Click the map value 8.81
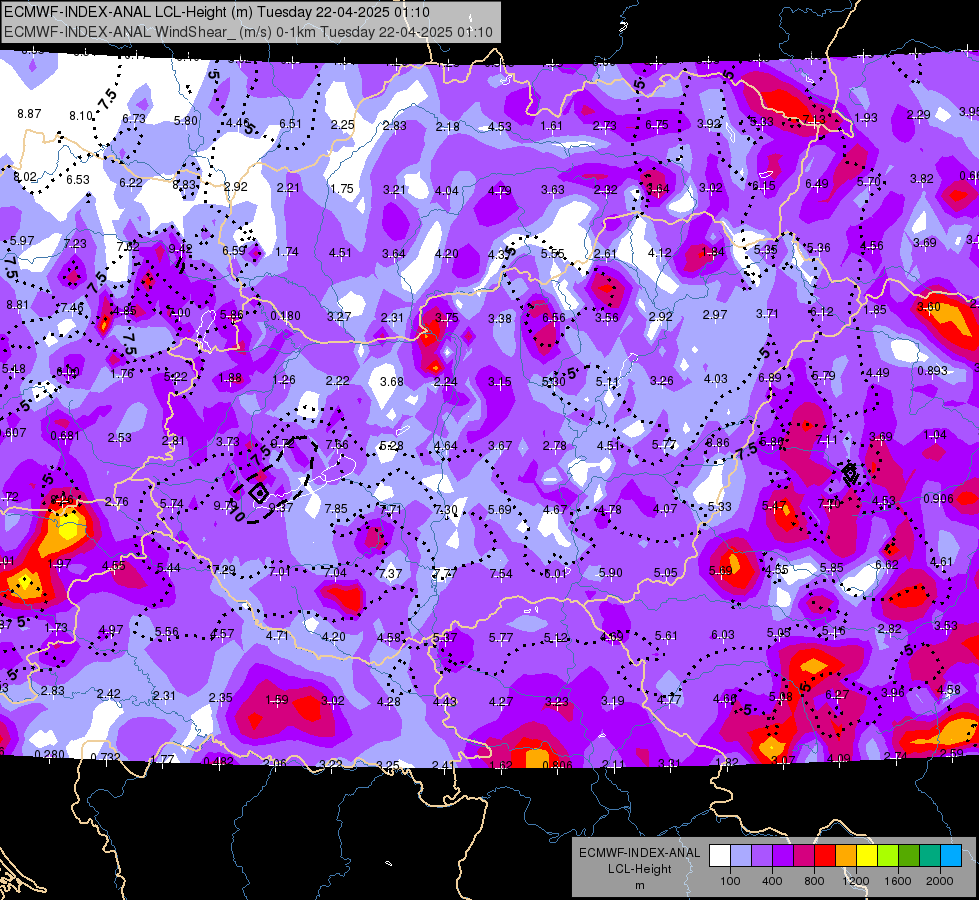The height and width of the screenshot is (900, 979). [x=17, y=305]
